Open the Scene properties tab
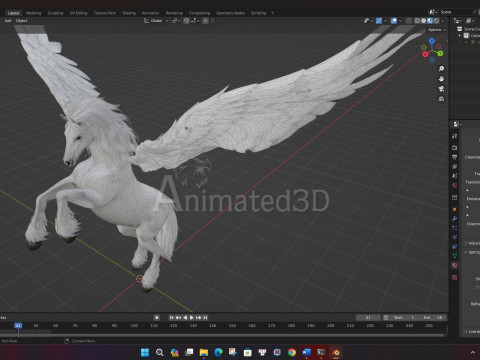This screenshot has height=360, width=480. pos(455,175)
